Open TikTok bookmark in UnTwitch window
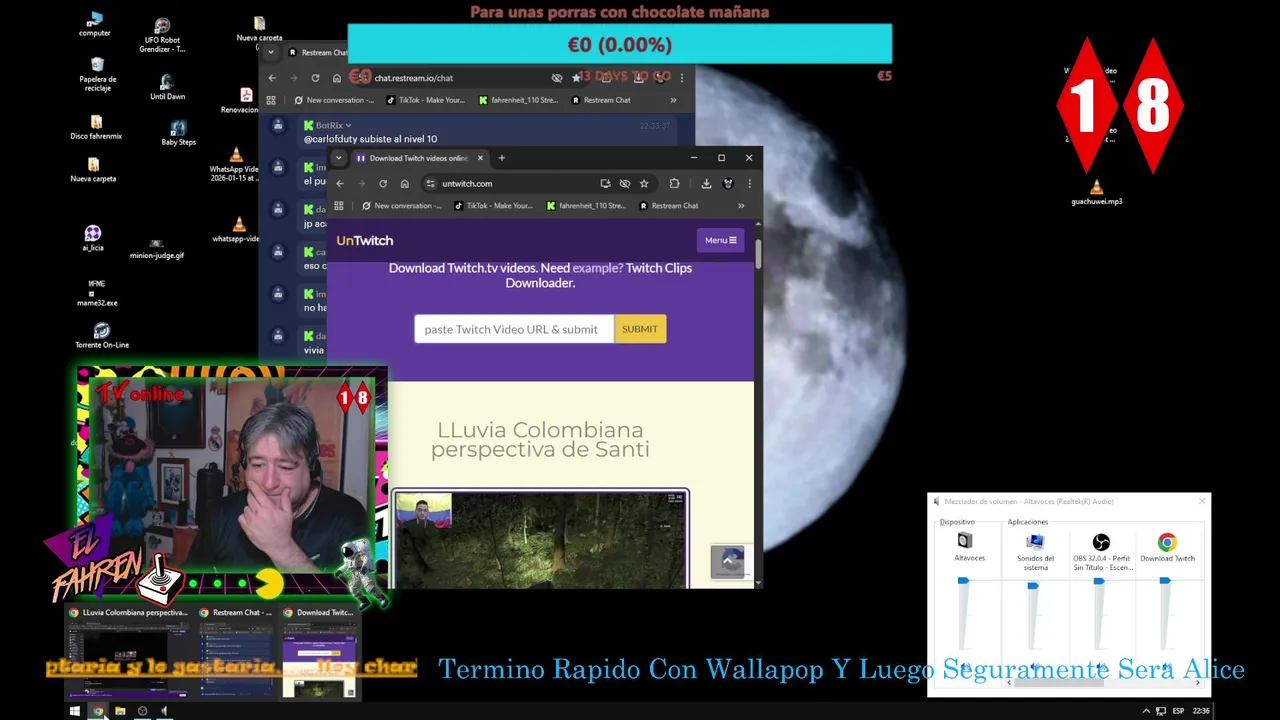 [x=493, y=206]
